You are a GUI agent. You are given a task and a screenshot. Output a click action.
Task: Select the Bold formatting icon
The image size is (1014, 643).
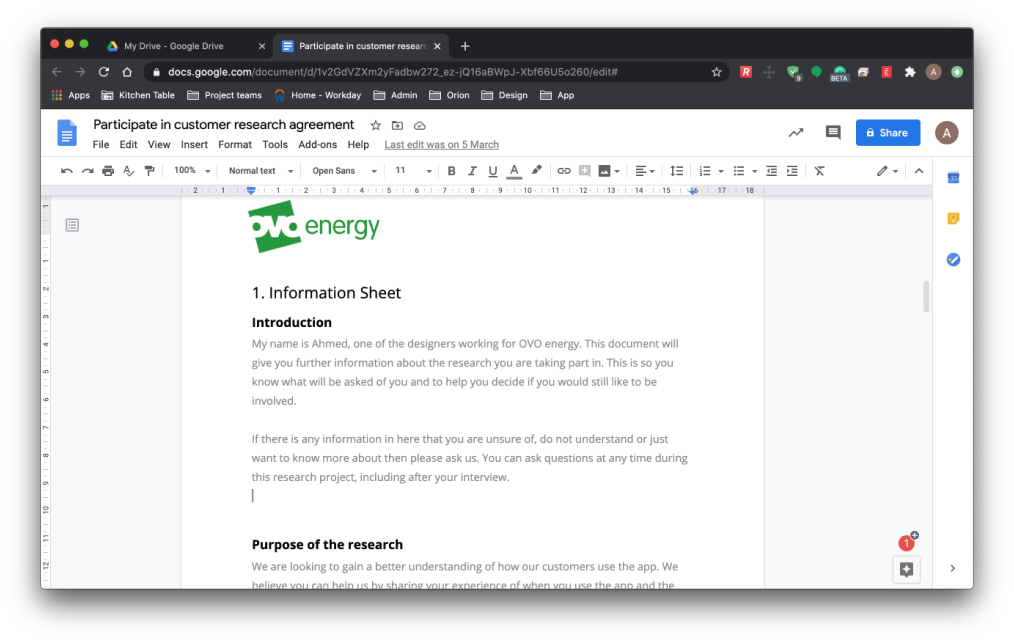(451, 170)
